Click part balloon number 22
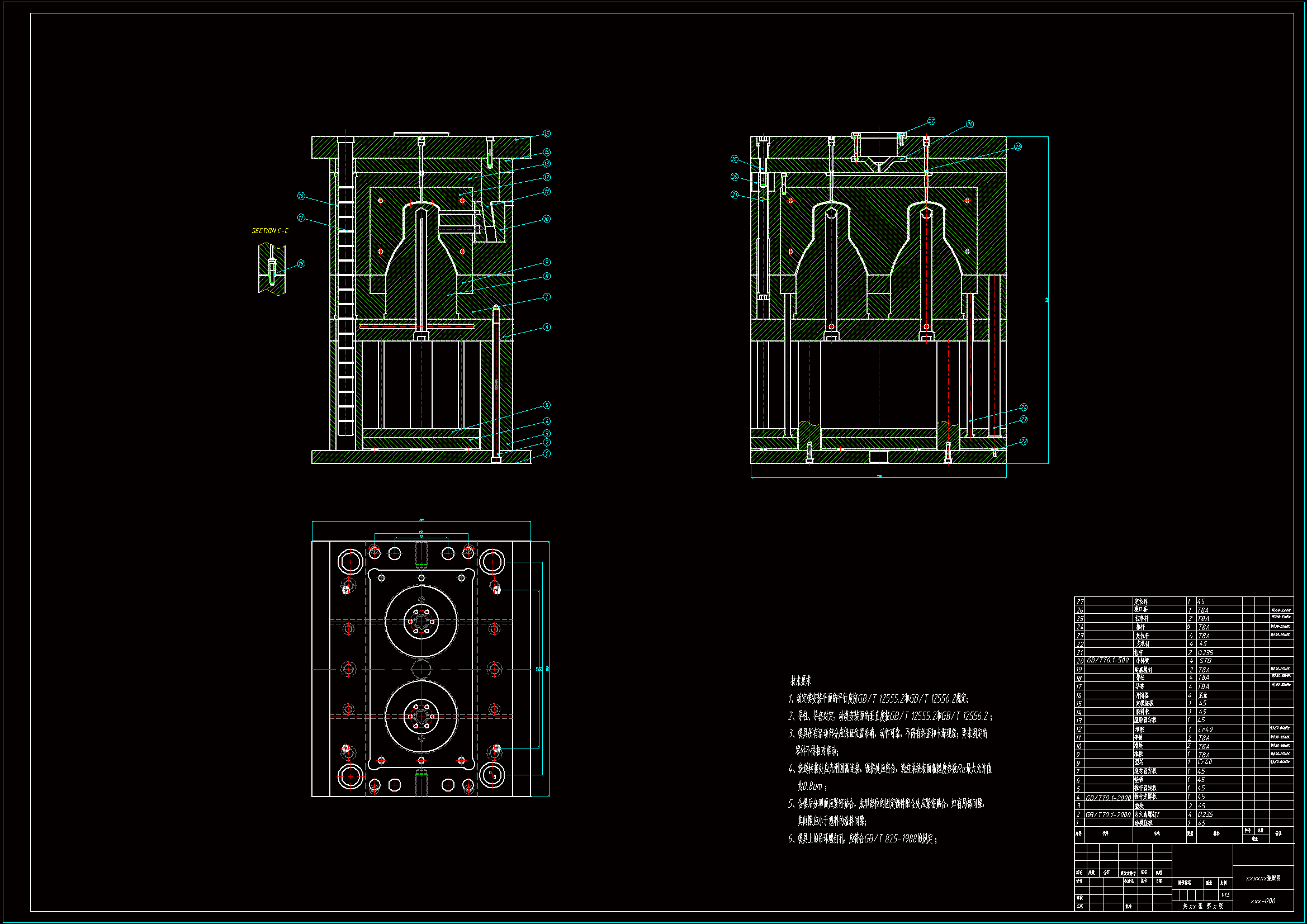 [1024, 441]
